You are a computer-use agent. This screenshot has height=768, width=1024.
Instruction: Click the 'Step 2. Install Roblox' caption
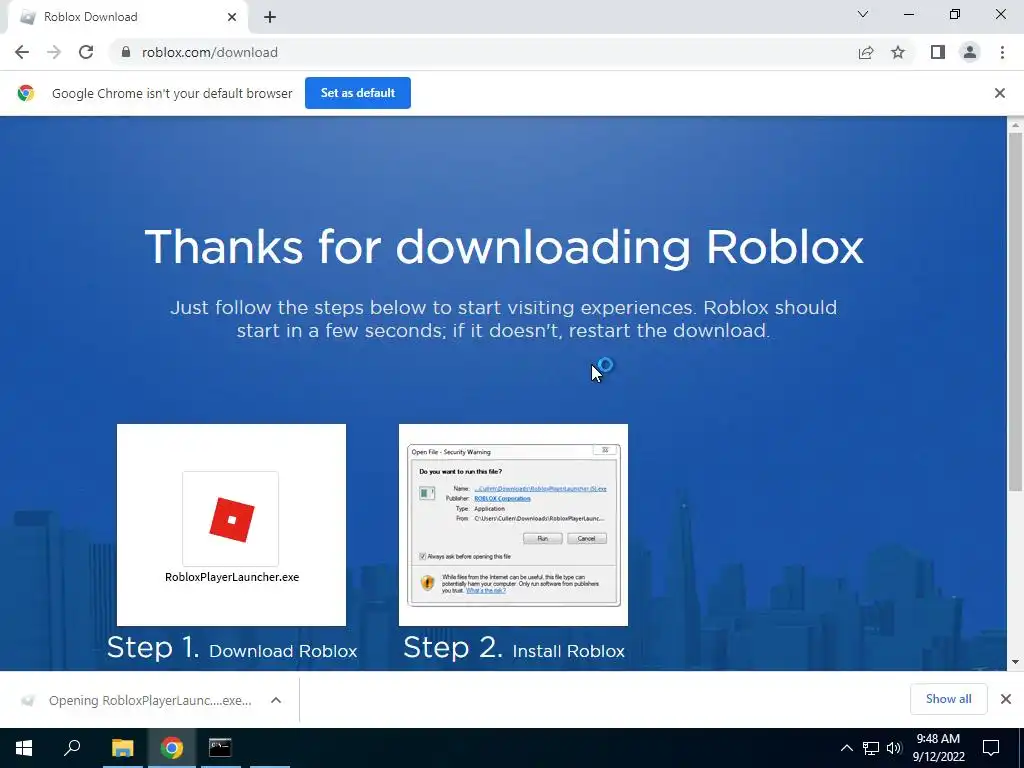(x=513, y=648)
